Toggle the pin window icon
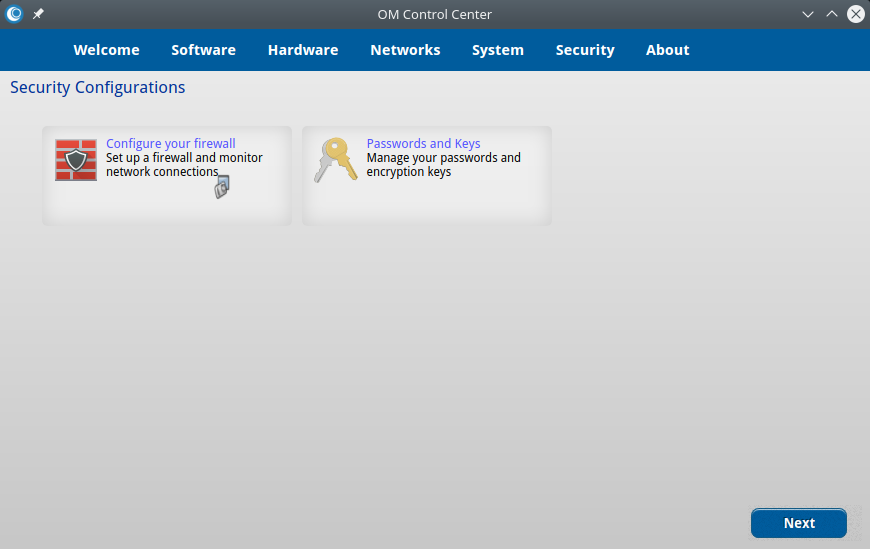 pos(38,14)
